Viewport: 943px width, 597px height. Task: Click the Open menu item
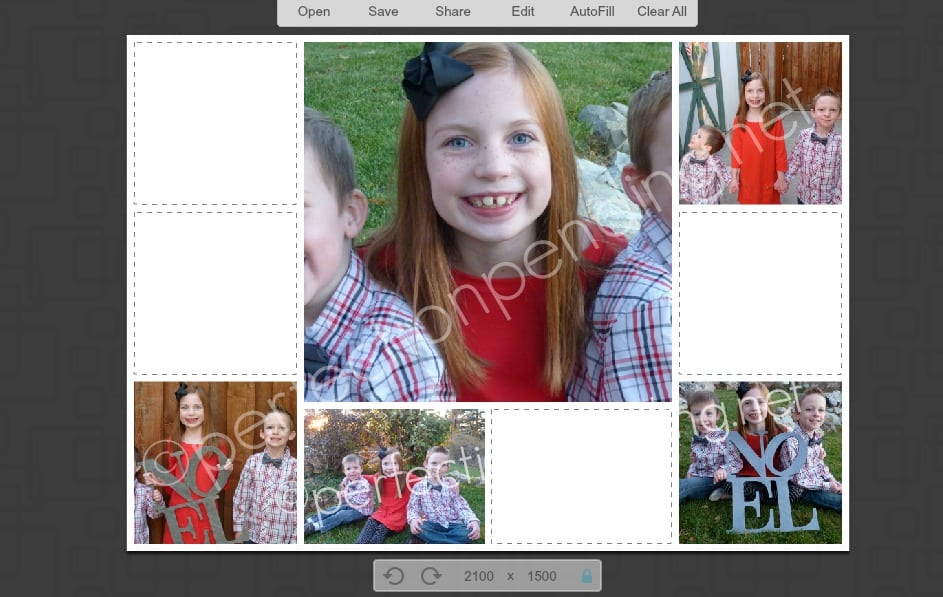313,11
